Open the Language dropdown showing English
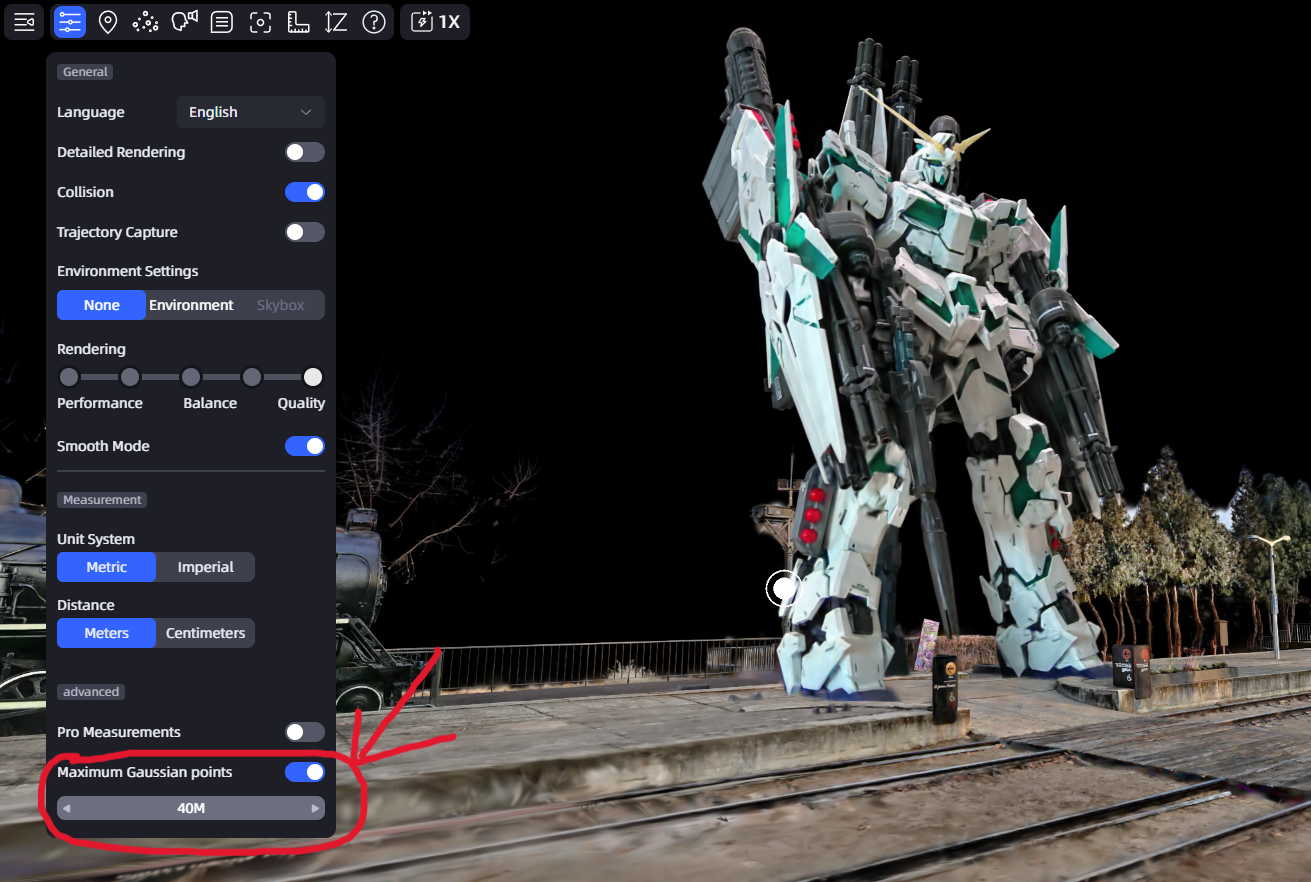Image resolution: width=1311 pixels, height=882 pixels. [251, 112]
